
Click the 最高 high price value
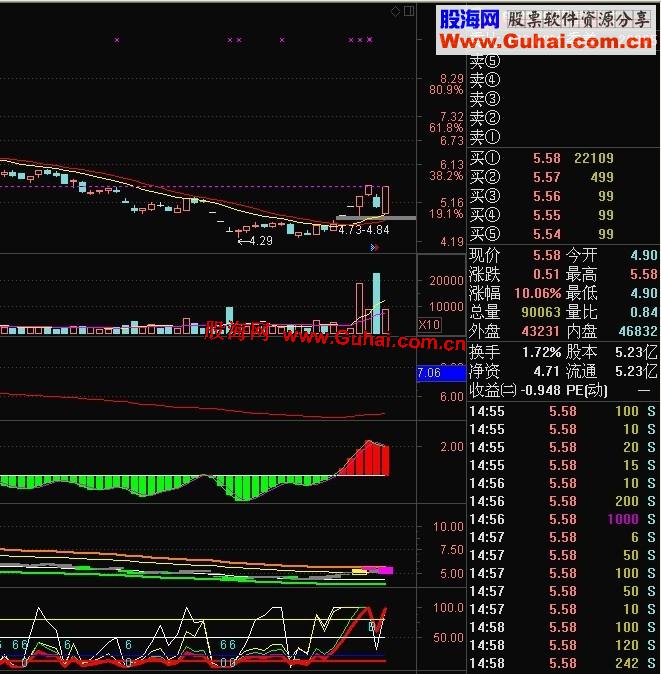pos(644,274)
